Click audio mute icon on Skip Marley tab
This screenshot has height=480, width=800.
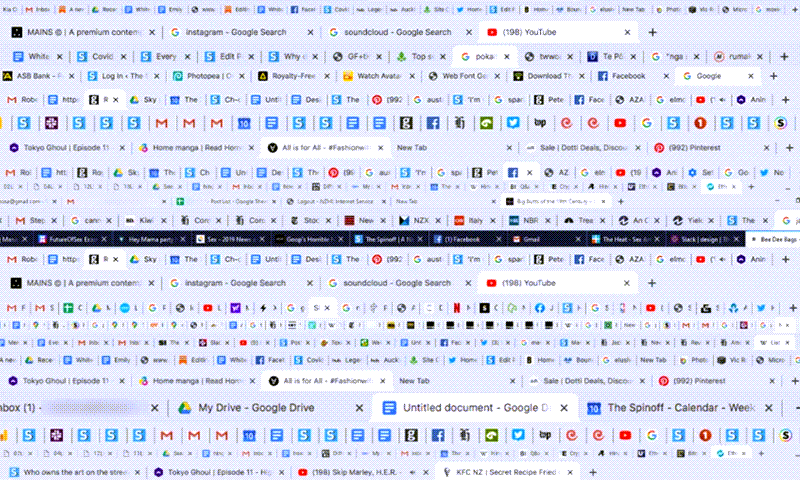(412, 472)
